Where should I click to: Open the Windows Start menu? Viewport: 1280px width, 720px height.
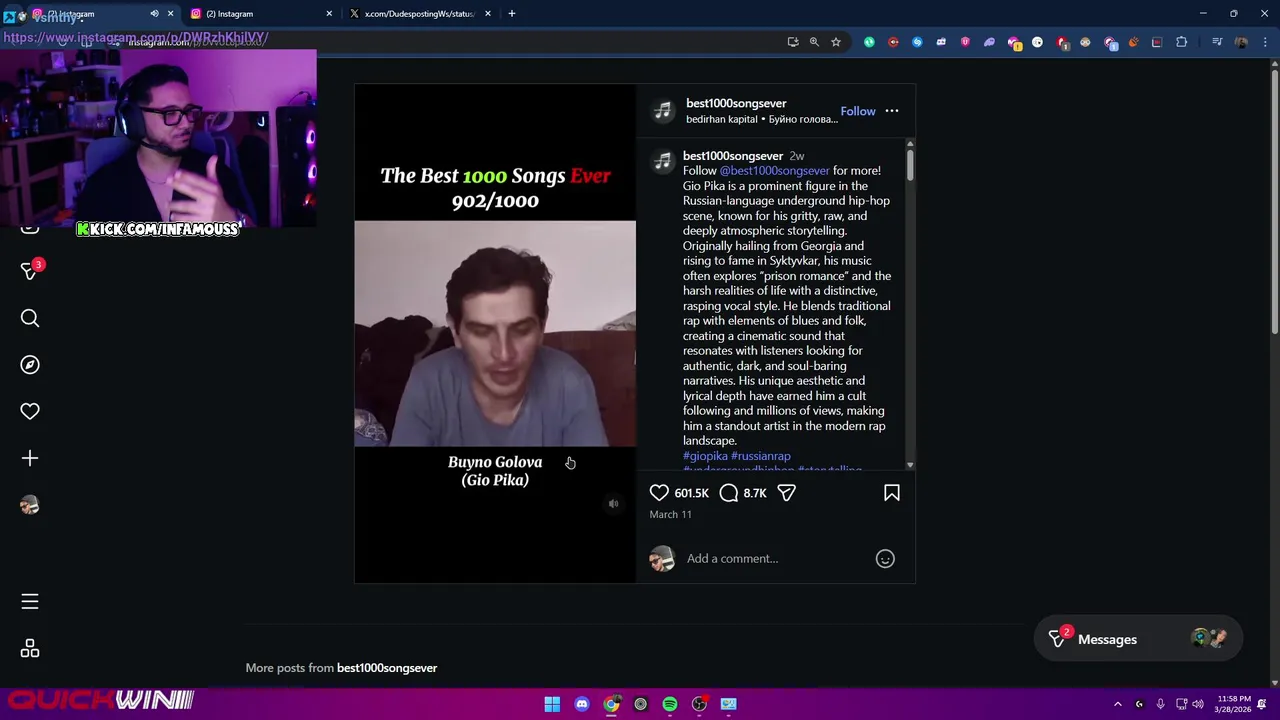(552, 704)
